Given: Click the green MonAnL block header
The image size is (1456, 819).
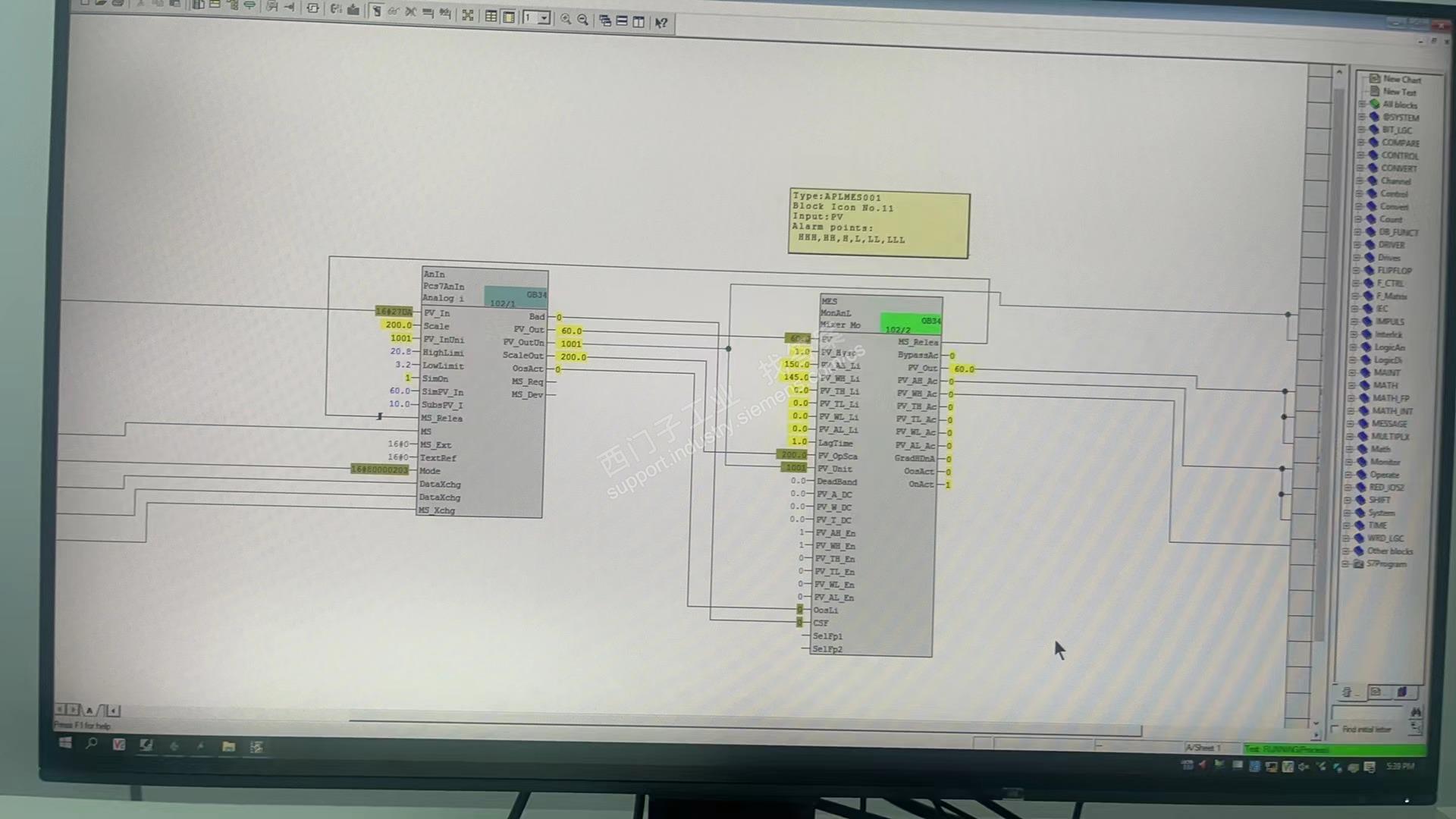Looking at the screenshot, I should coord(911,324).
